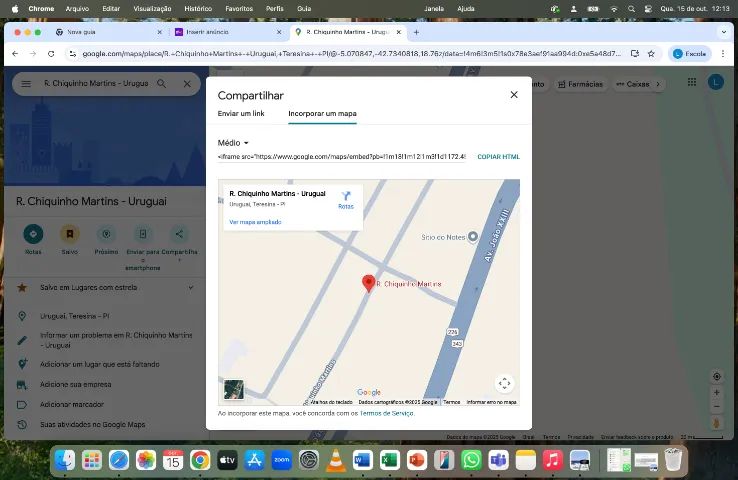Open WhatsApp from the dock
Viewport: 738px width, 480px height.
tap(471, 460)
